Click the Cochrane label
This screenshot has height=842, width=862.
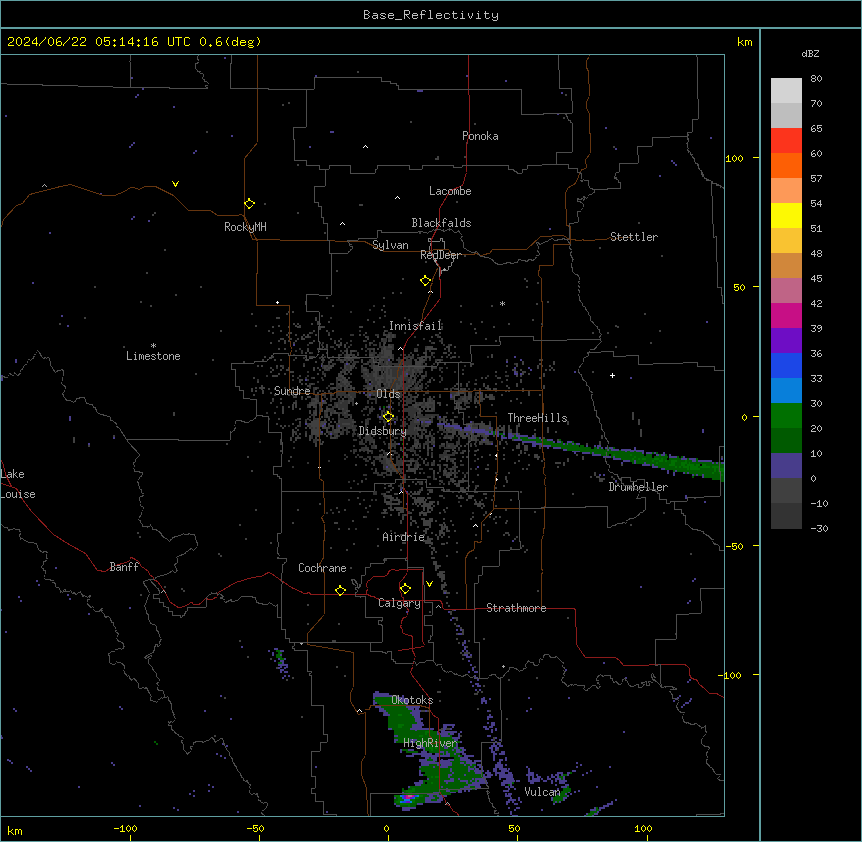point(322,568)
